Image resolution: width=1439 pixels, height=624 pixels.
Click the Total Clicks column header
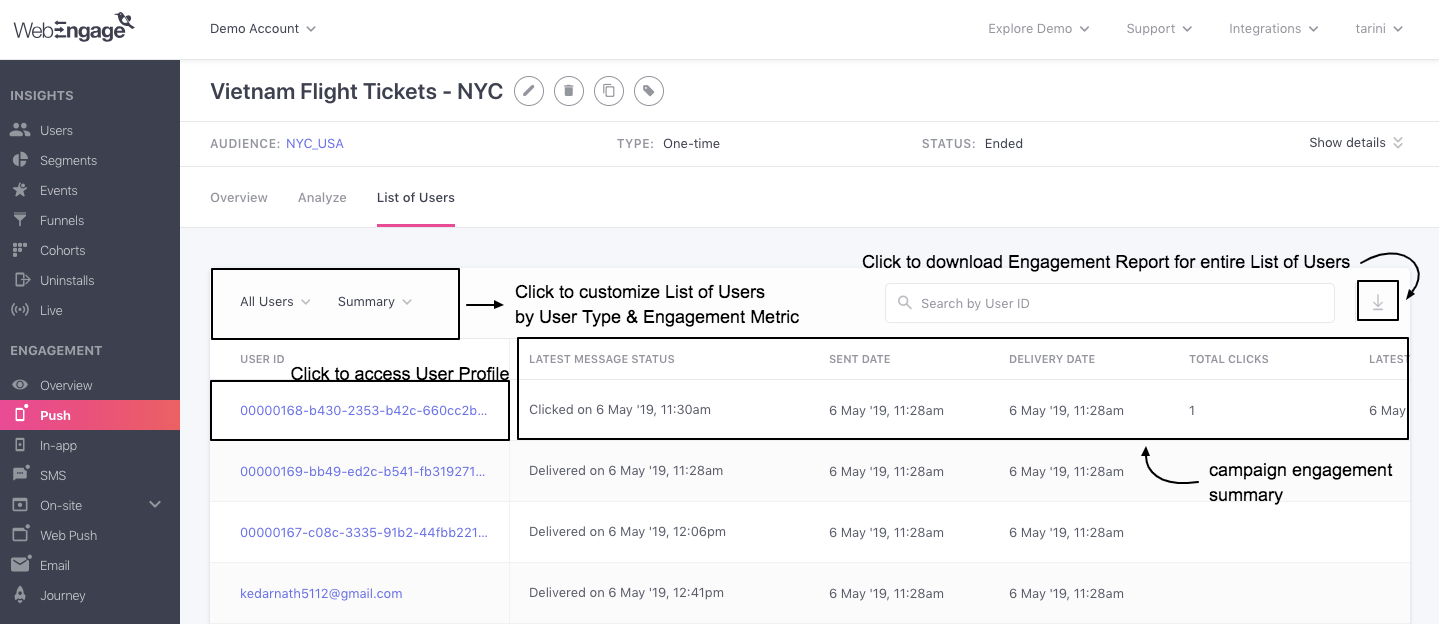1229,359
